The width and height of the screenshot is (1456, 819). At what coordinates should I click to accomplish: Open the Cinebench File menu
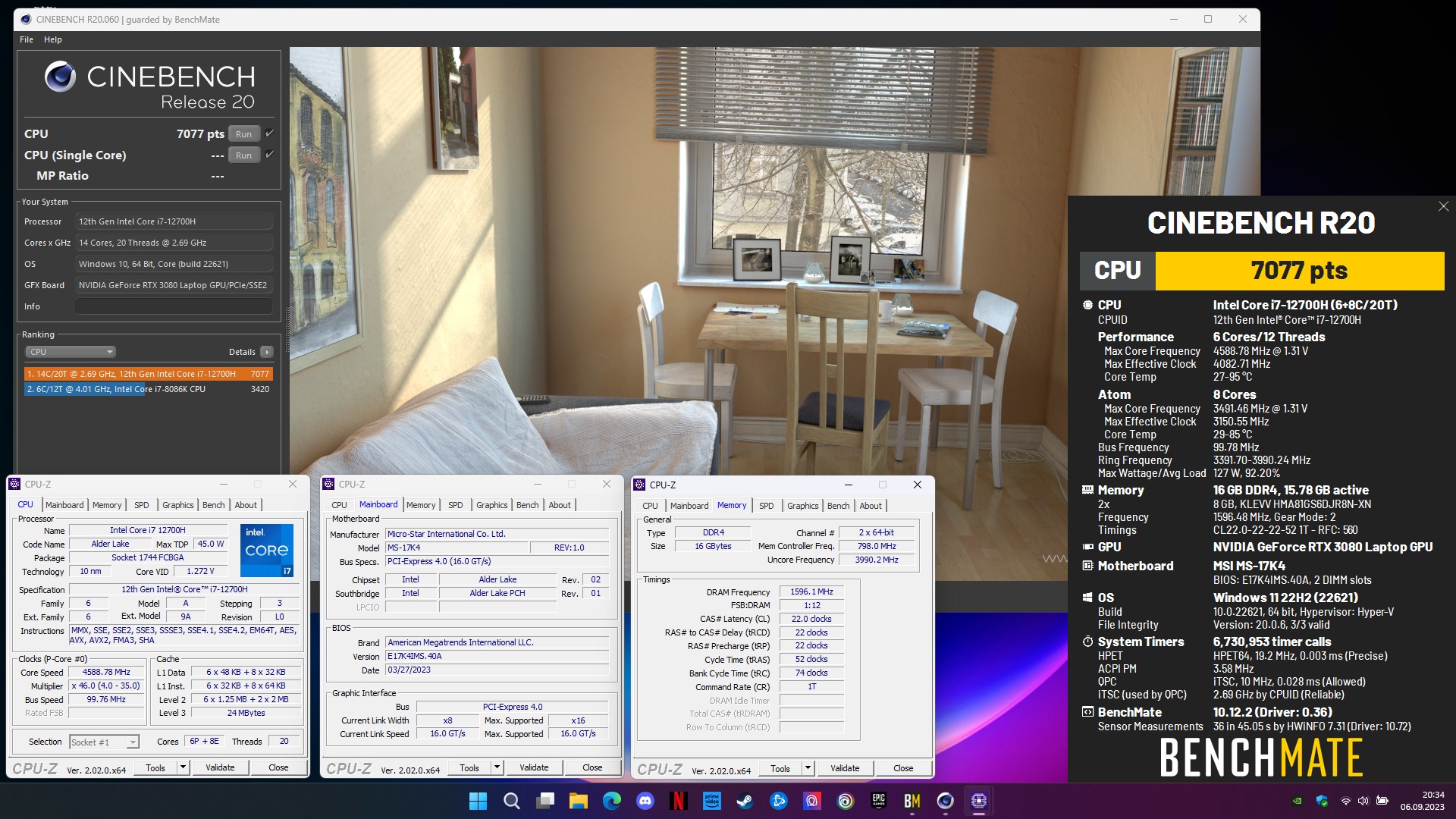tap(27, 39)
